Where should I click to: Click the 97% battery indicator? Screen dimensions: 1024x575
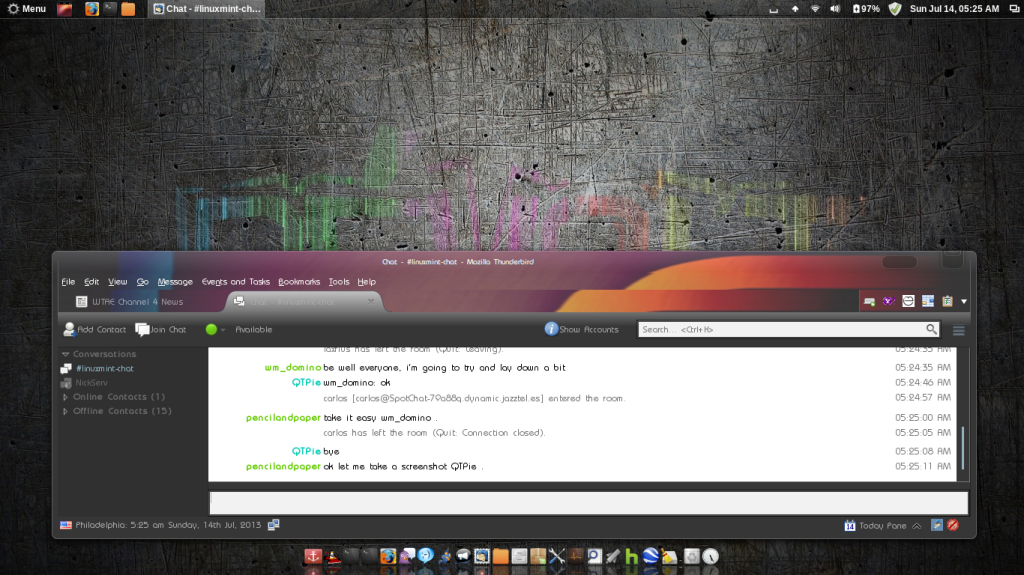point(866,8)
